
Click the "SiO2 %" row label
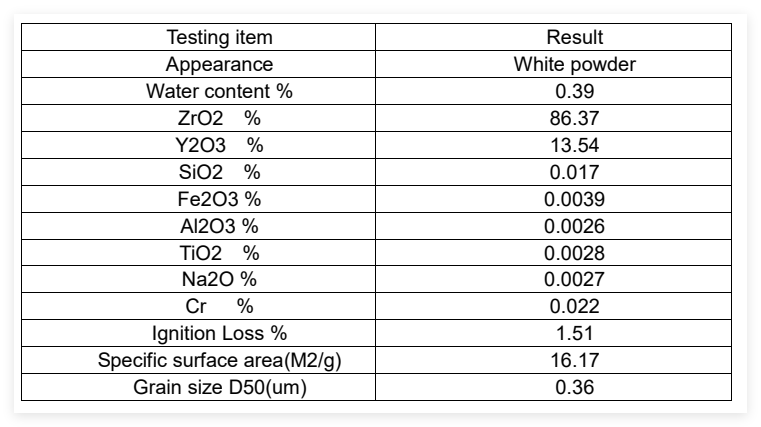point(219,172)
